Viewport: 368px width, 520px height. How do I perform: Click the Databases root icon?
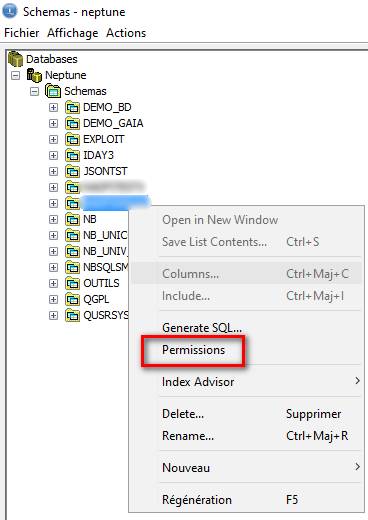(15, 59)
